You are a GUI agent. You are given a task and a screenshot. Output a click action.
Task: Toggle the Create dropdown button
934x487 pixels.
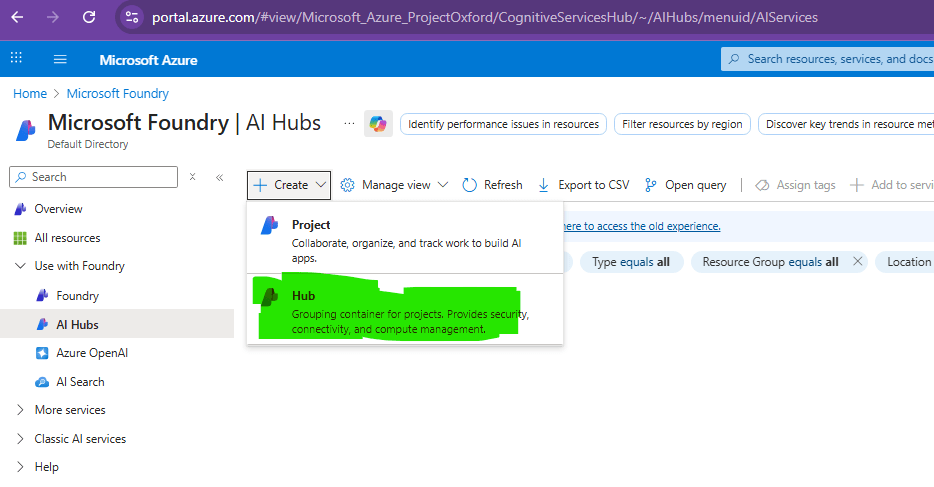click(289, 185)
